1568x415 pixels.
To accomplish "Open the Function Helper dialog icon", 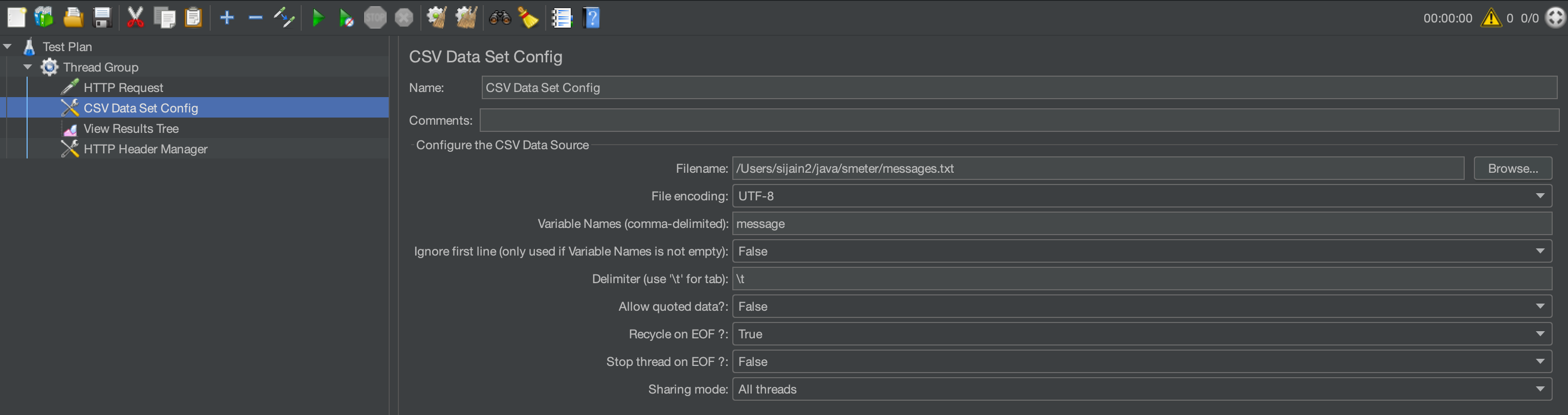I will click(x=562, y=18).
